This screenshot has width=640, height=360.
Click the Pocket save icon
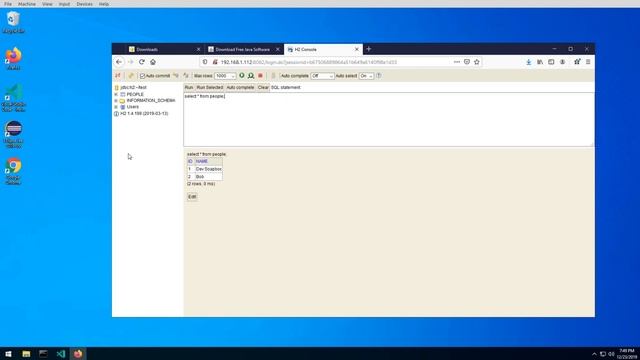tap(467, 62)
